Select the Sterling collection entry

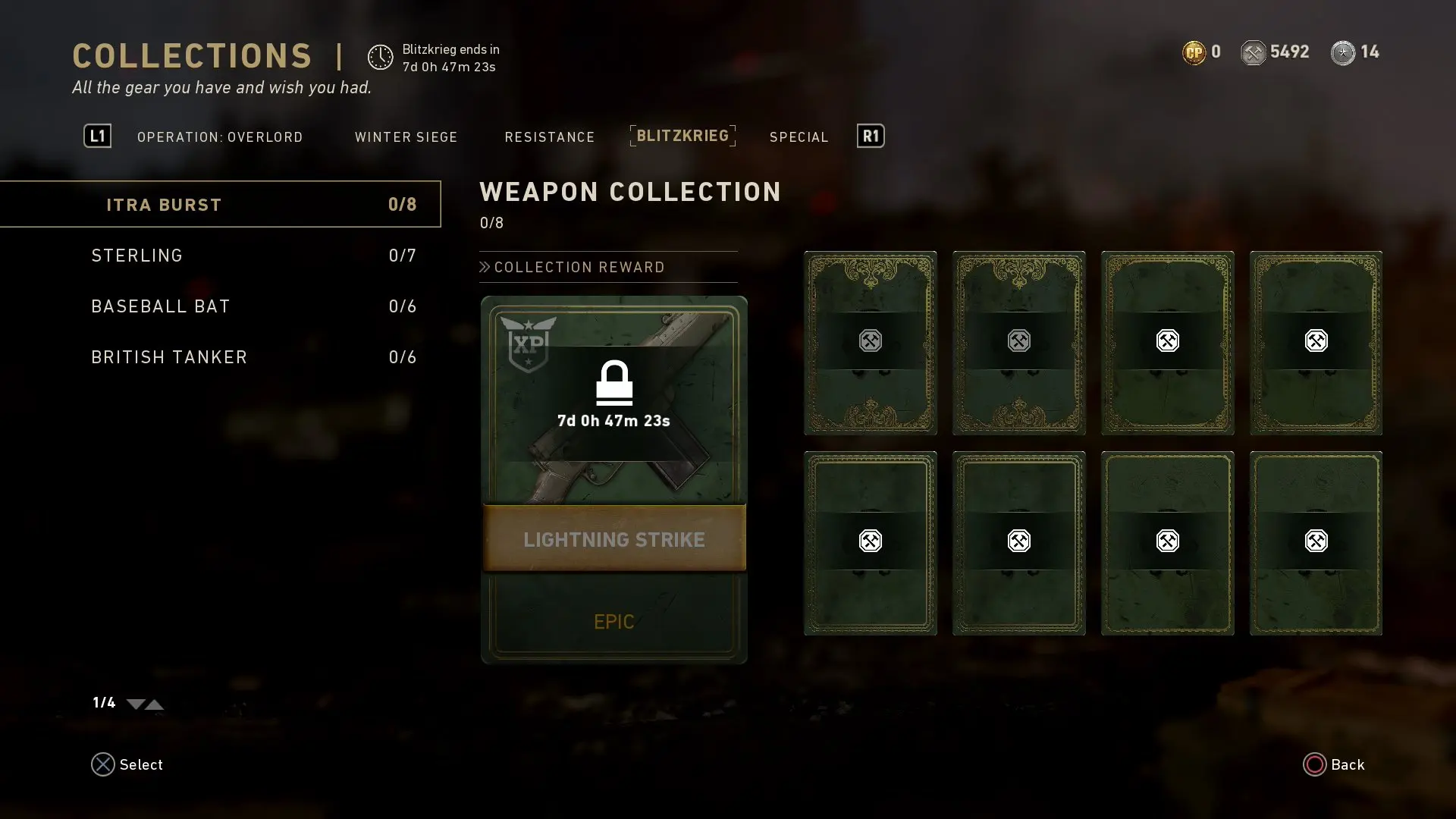point(220,256)
